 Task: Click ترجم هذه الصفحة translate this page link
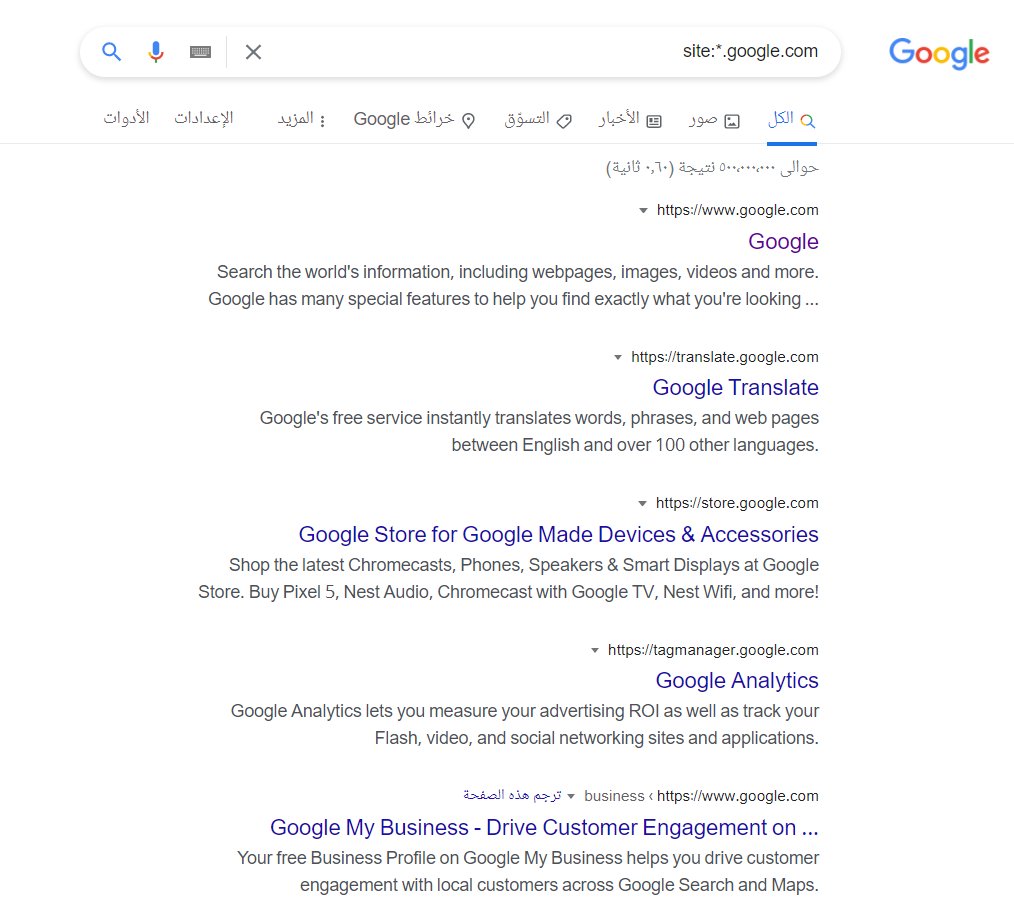click(512, 795)
